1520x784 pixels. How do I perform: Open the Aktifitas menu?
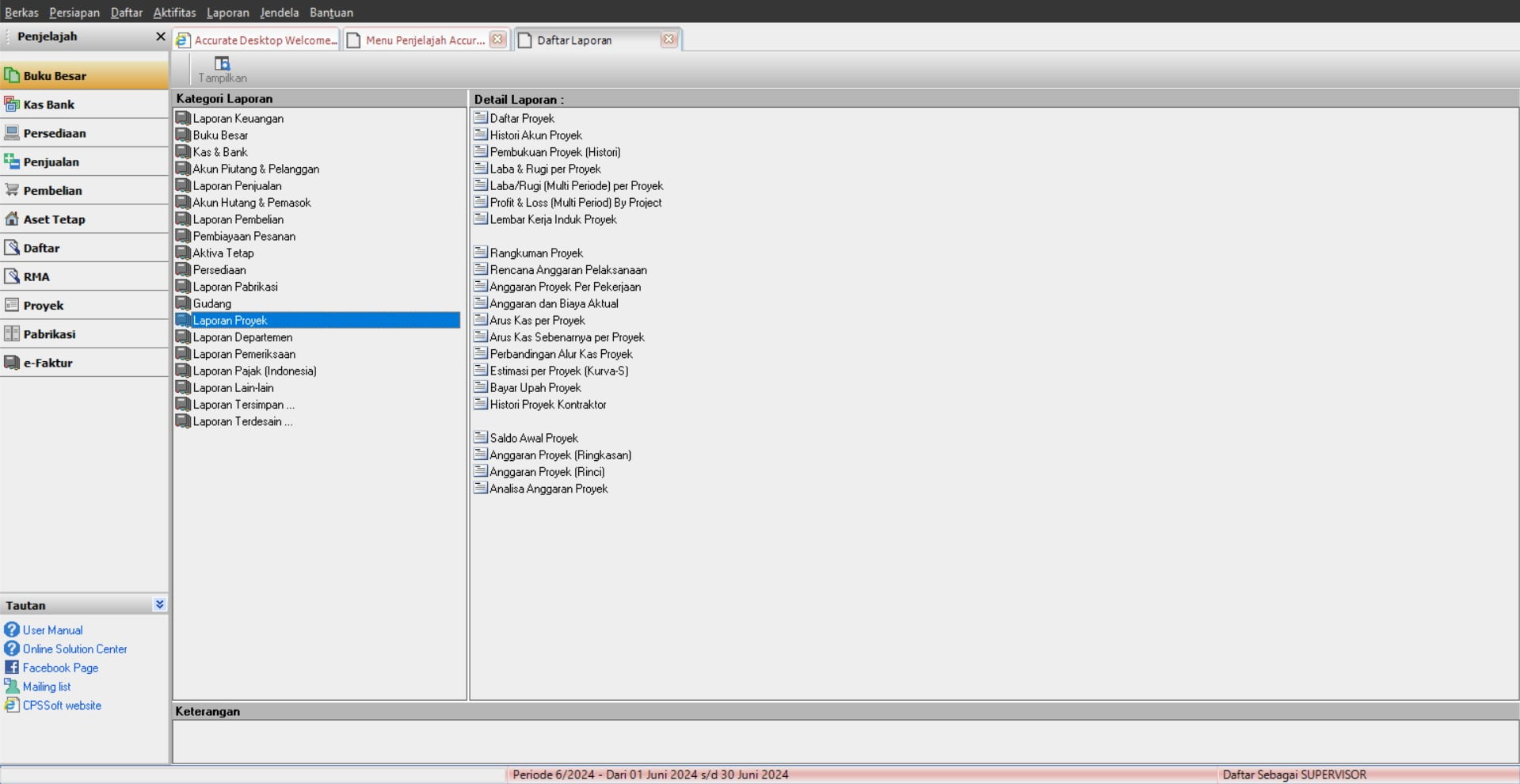click(174, 13)
